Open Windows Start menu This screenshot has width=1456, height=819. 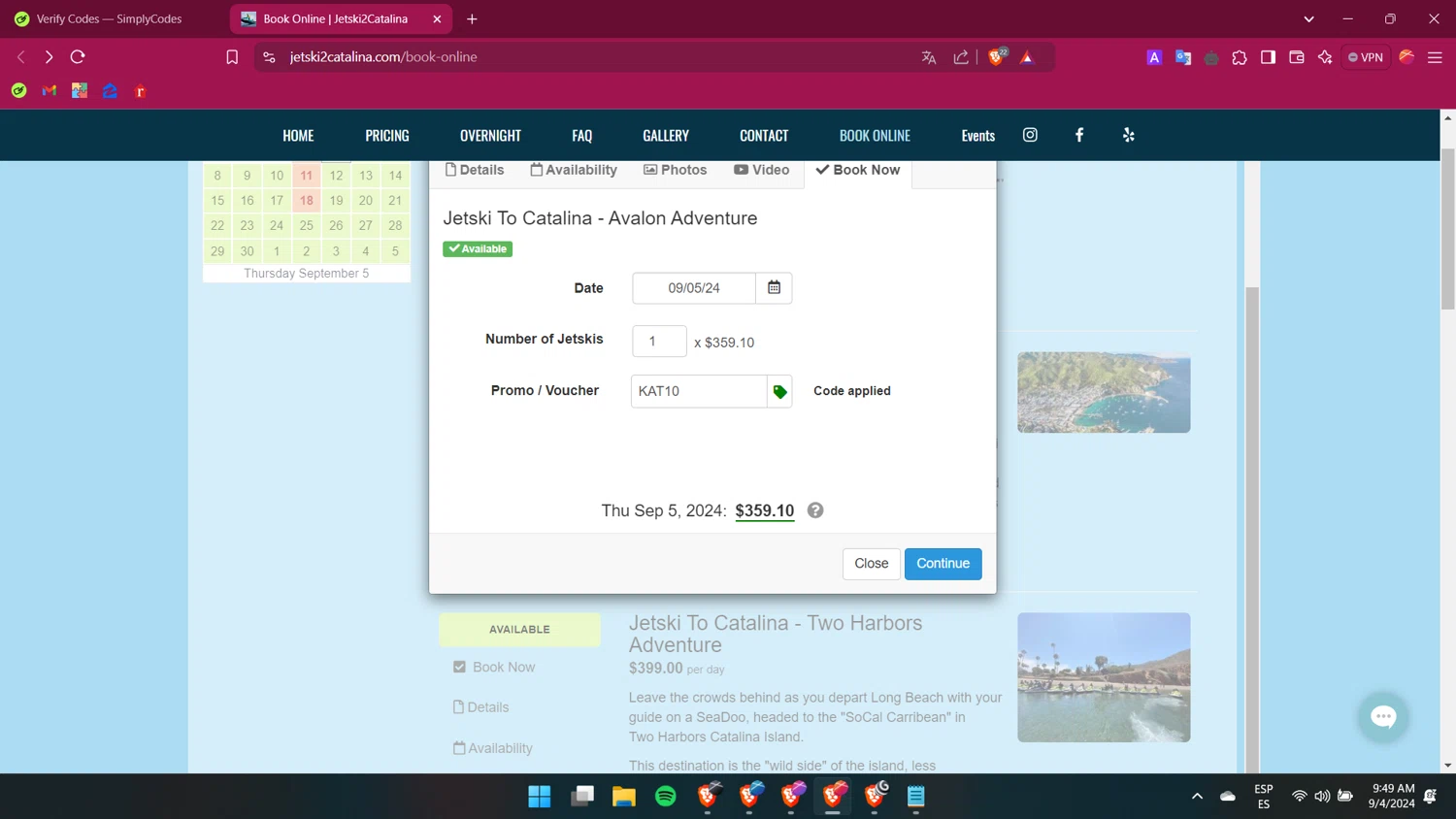[x=540, y=797]
